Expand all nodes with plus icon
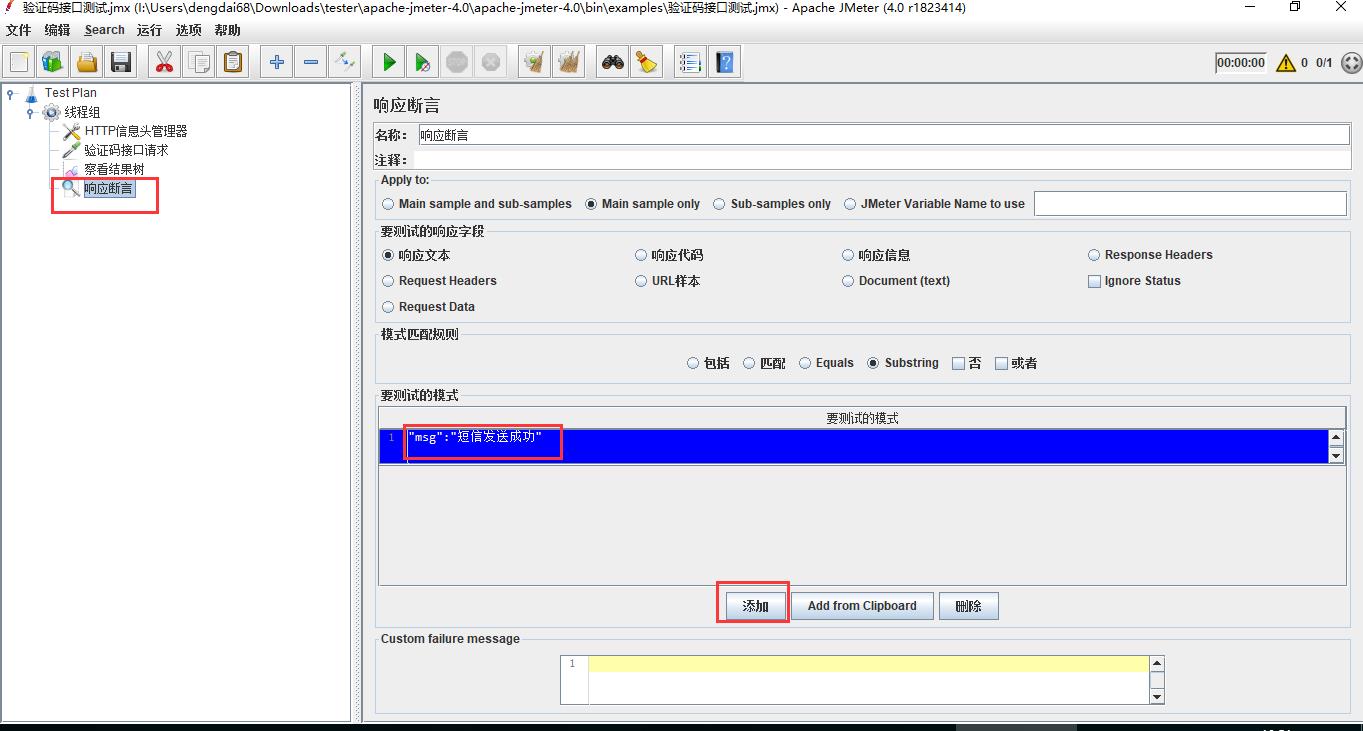Screen dimensions: 1363x731 (277, 62)
